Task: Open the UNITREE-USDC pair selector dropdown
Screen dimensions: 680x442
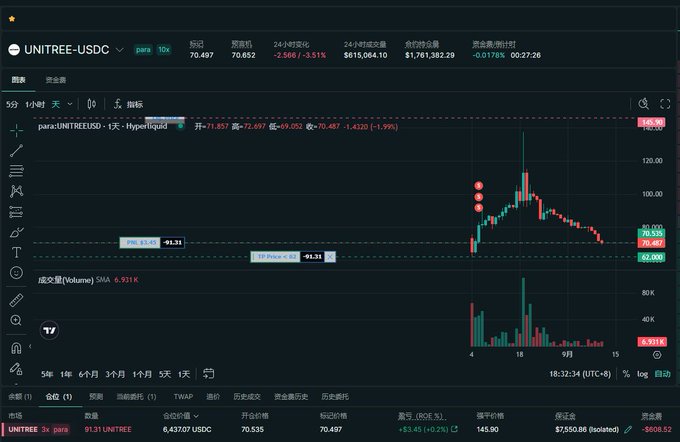Action: (x=119, y=50)
